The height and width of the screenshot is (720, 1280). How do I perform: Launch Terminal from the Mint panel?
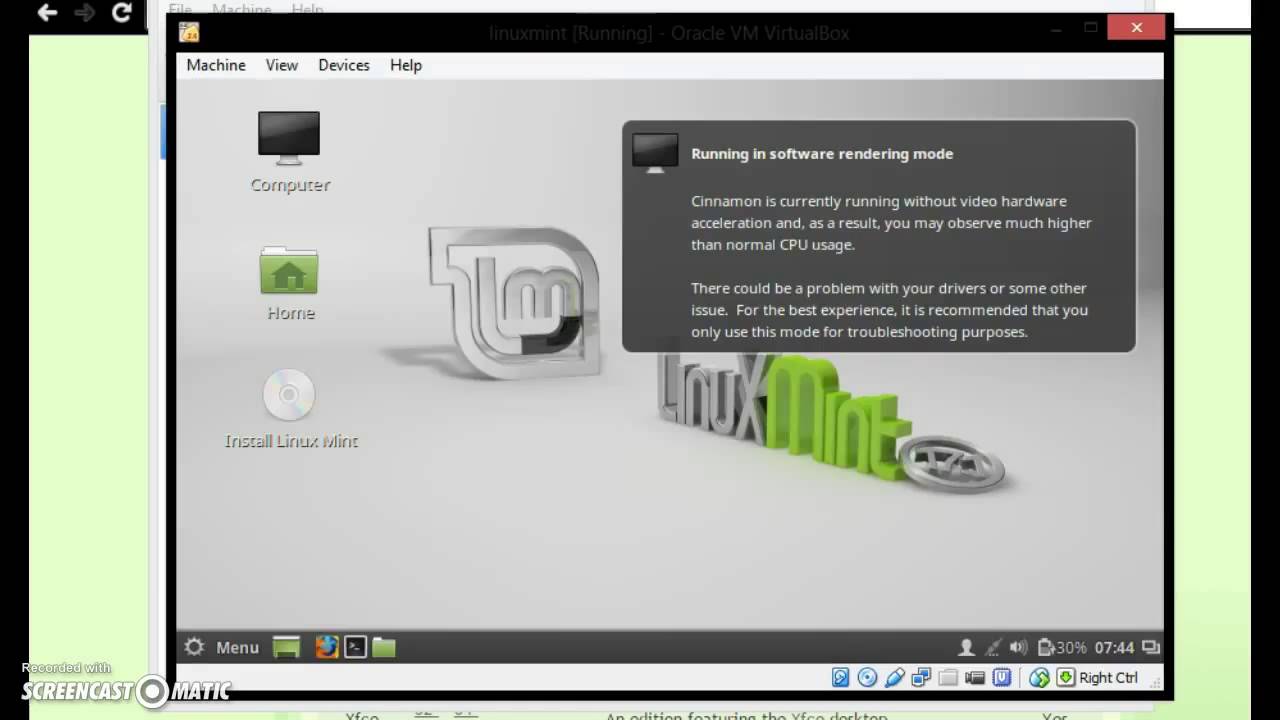tap(356, 647)
